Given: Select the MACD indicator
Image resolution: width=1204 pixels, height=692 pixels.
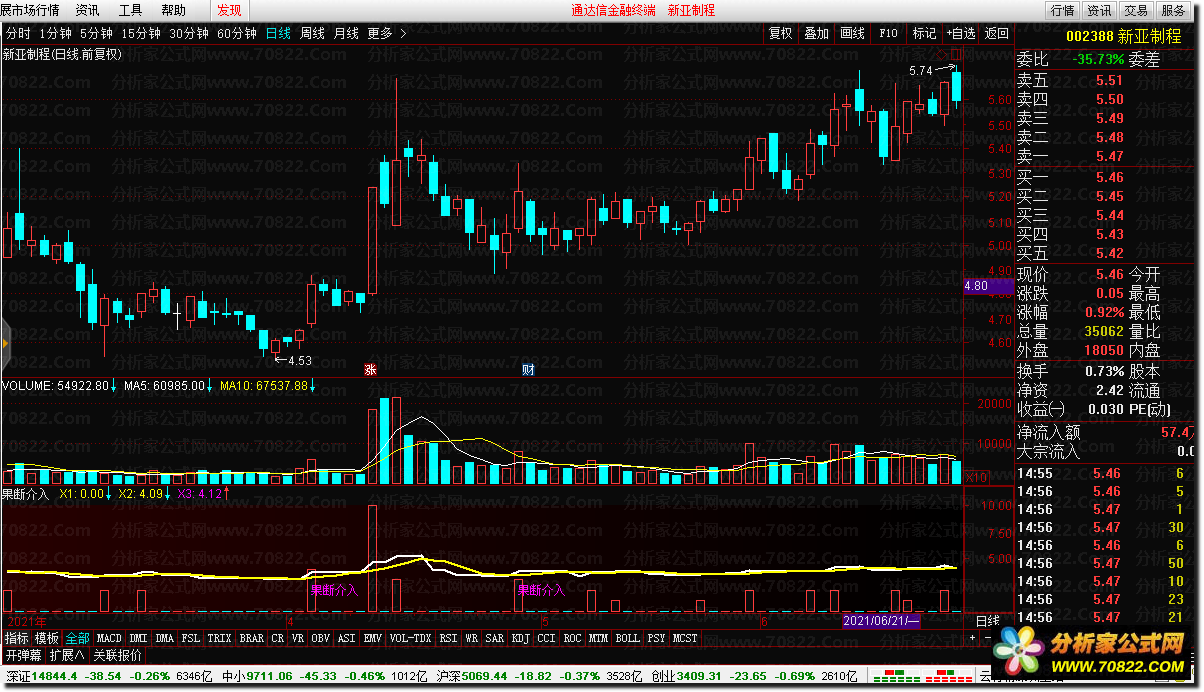Looking at the screenshot, I should 109,638.
